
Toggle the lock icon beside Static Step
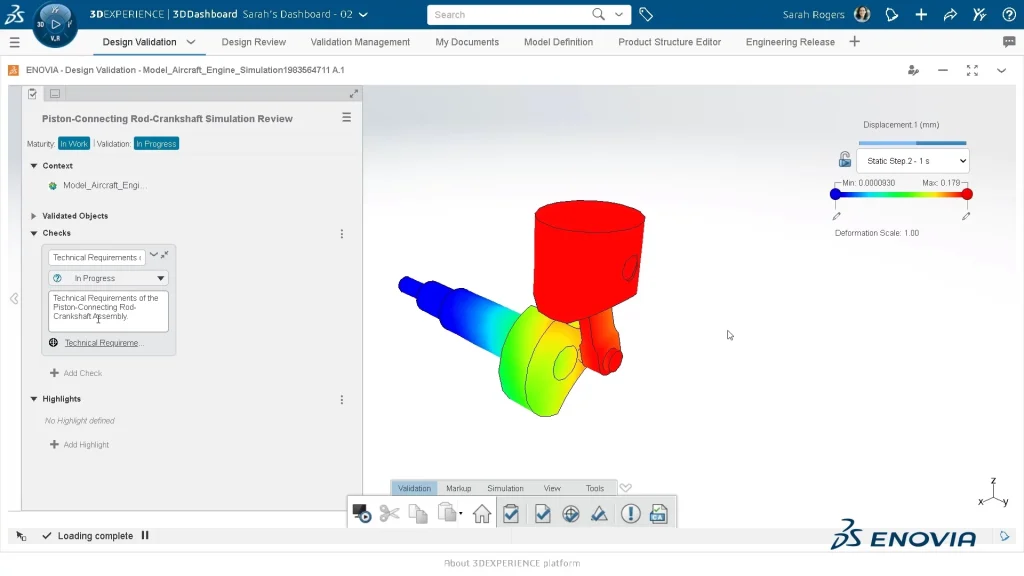tap(845, 161)
